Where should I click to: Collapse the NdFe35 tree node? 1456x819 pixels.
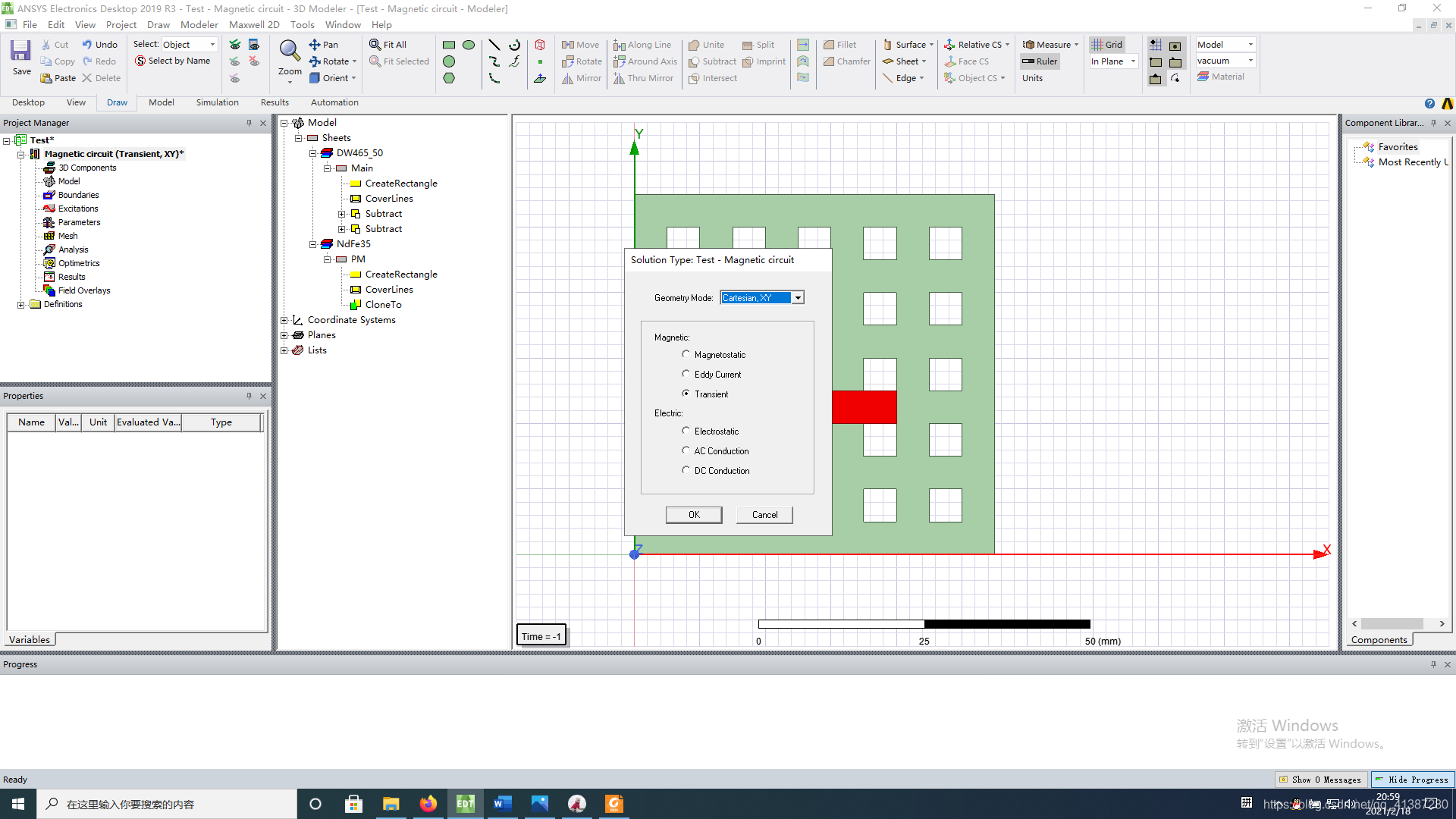pos(312,244)
